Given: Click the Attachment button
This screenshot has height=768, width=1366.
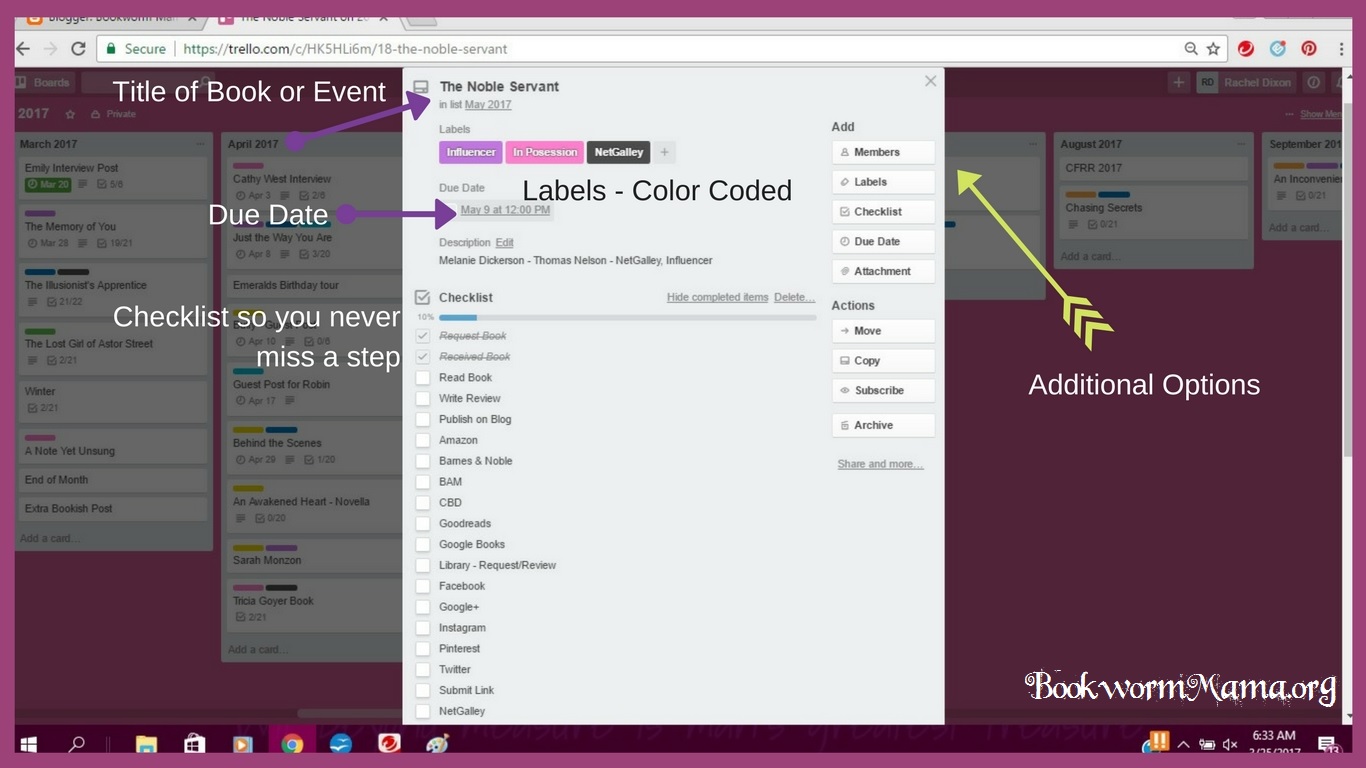Looking at the screenshot, I should coord(883,271).
